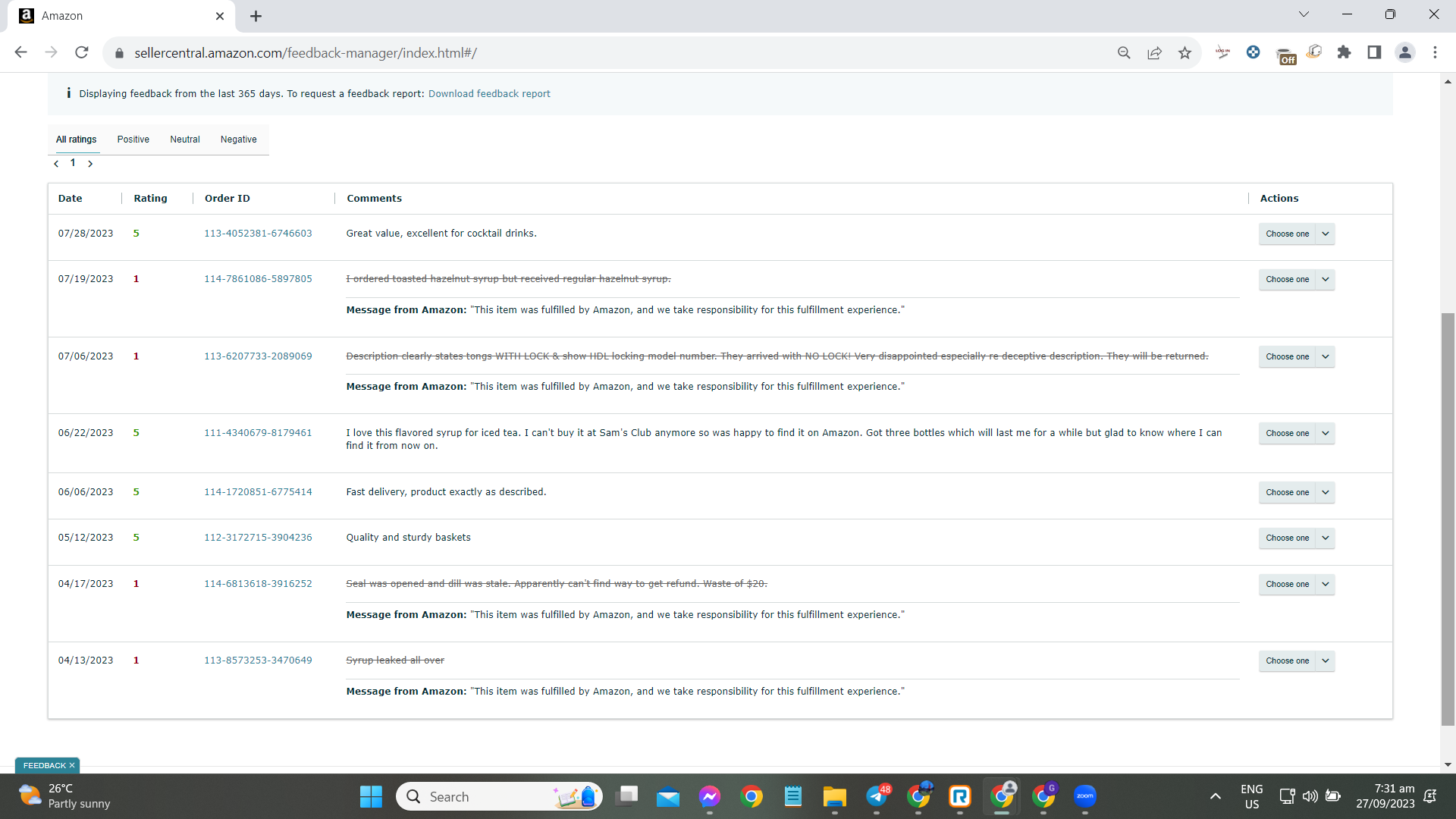1456x819 pixels.
Task: Open order 114-1720851-6775414
Action: 258,492
